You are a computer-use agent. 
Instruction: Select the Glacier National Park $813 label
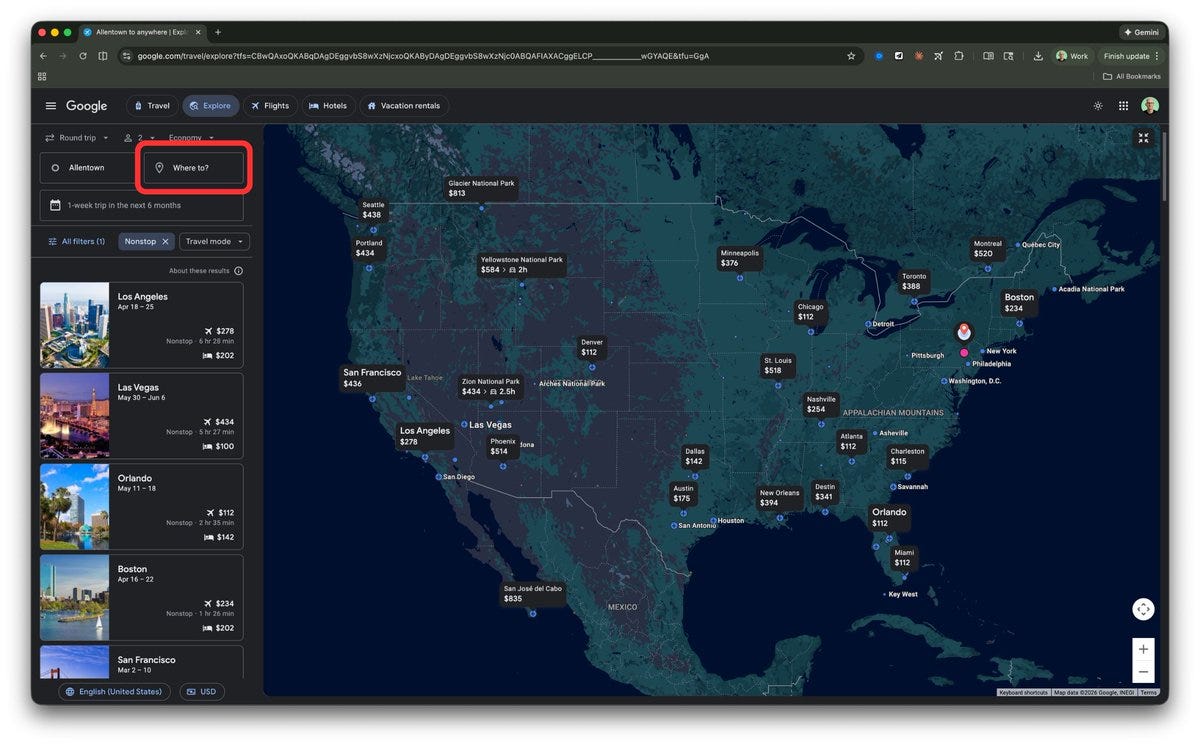481,188
